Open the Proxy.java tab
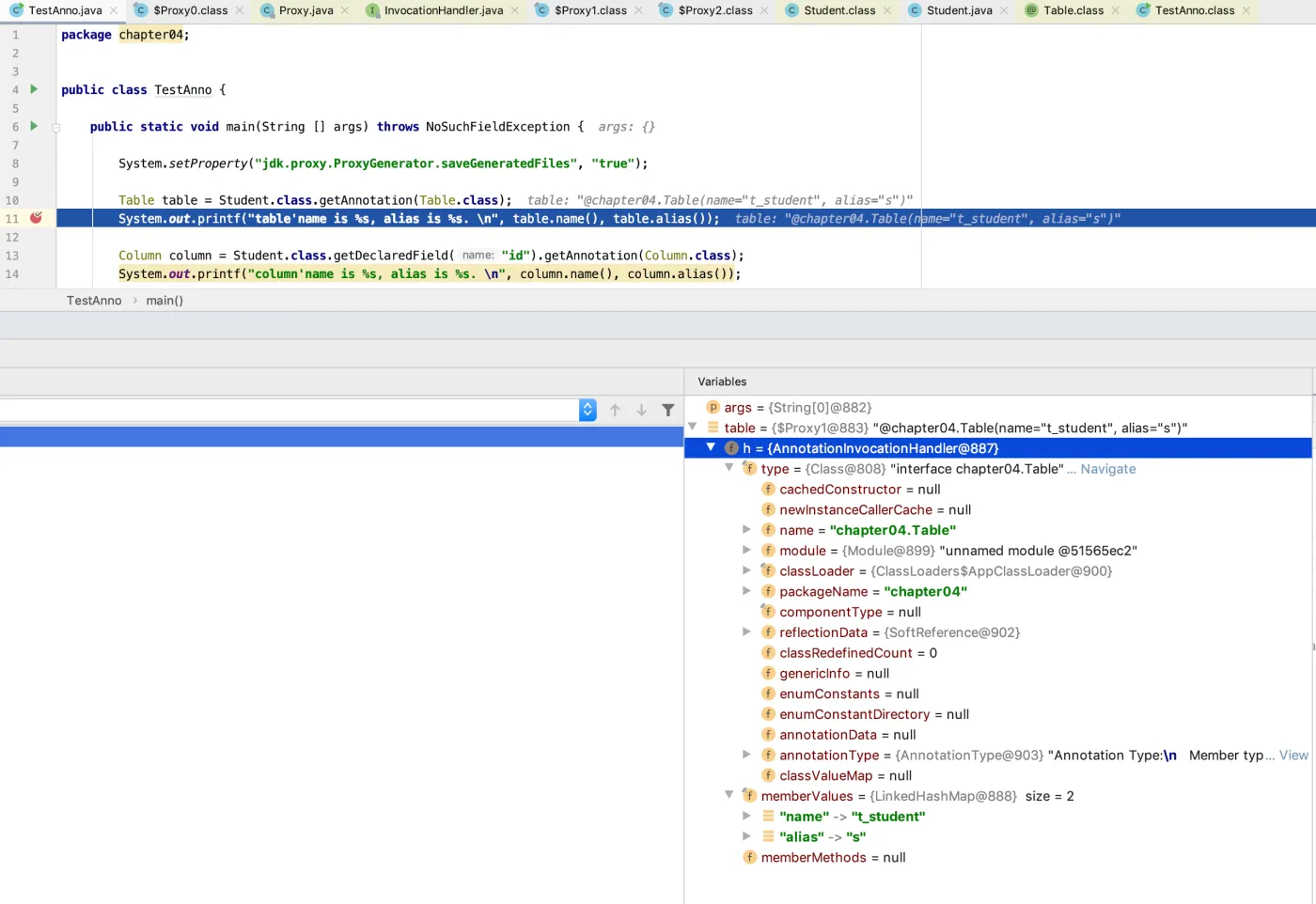Screen dimensions: 1316x904 305,10
